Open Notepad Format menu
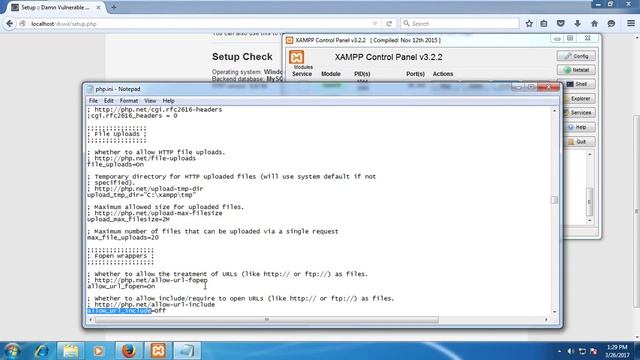 (129, 101)
